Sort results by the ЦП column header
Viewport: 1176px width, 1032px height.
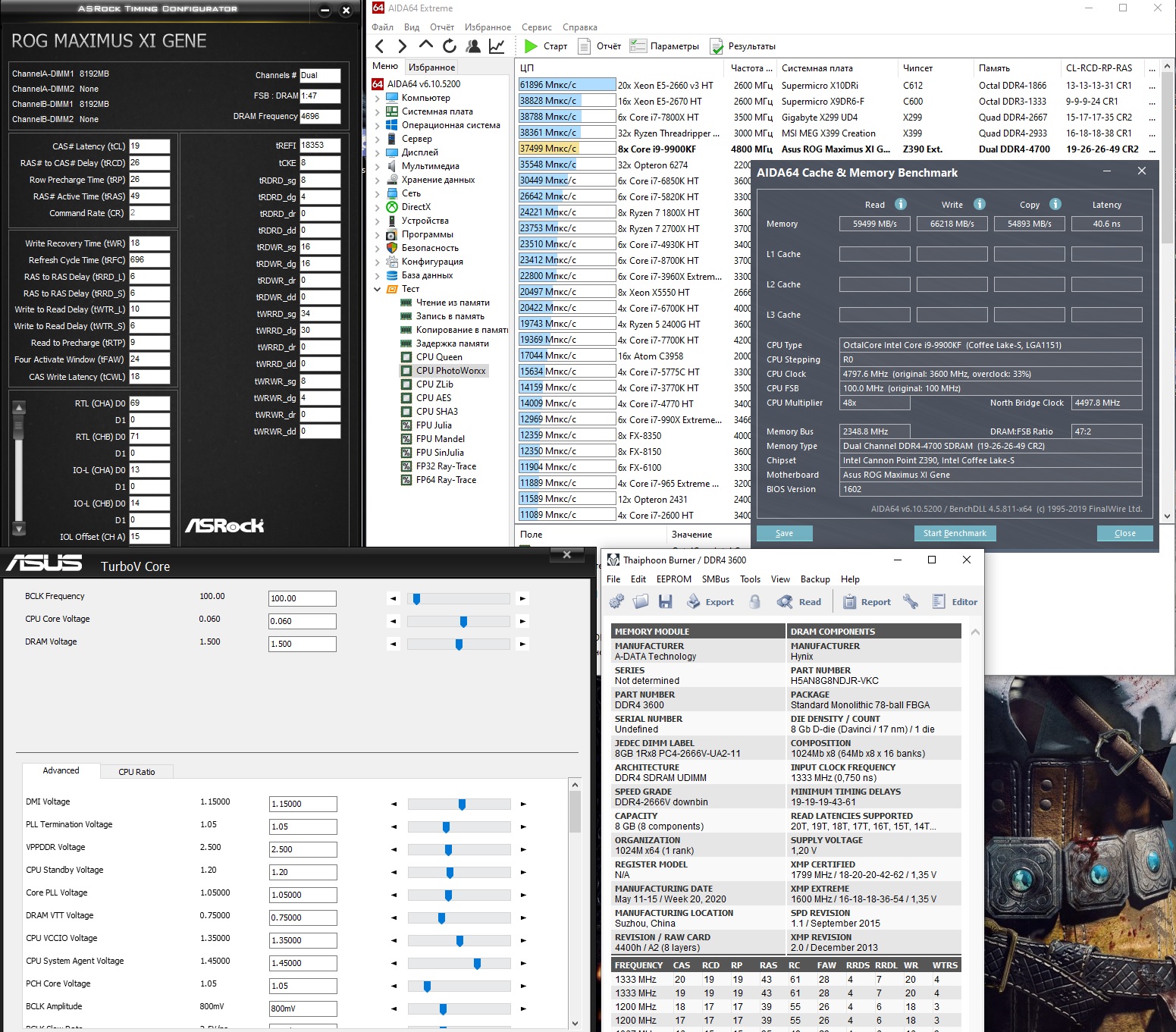(x=621, y=67)
